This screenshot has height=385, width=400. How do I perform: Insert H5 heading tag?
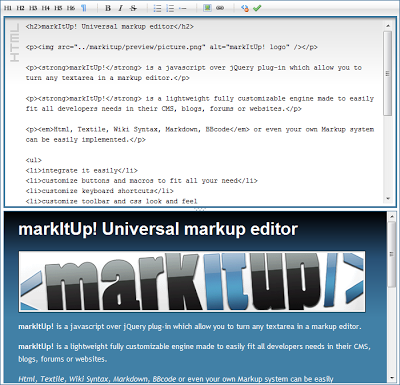coord(58,8)
